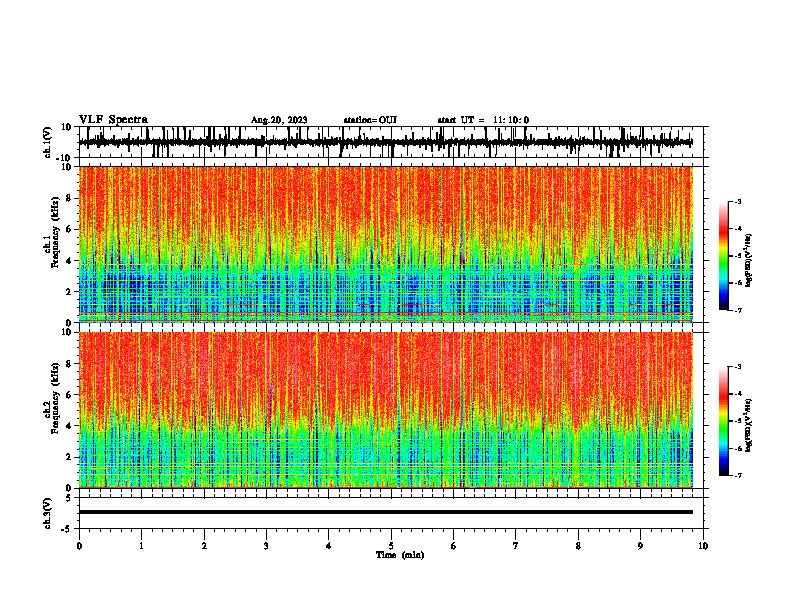Select the ch.1 "Frequency (kHz)" axis label
The image size is (792, 612).
click(55, 232)
